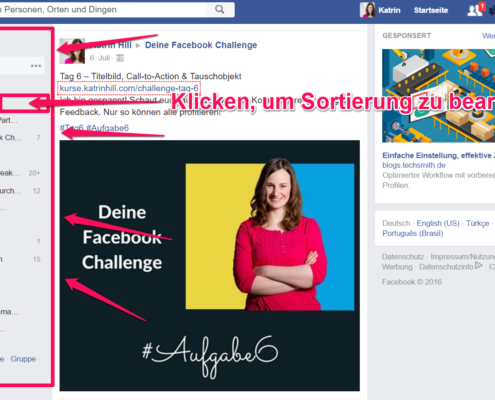Open the kurse.katrinhill.com/challenge-tag-6 link
The width and height of the screenshot is (495, 400).
pos(129,88)
